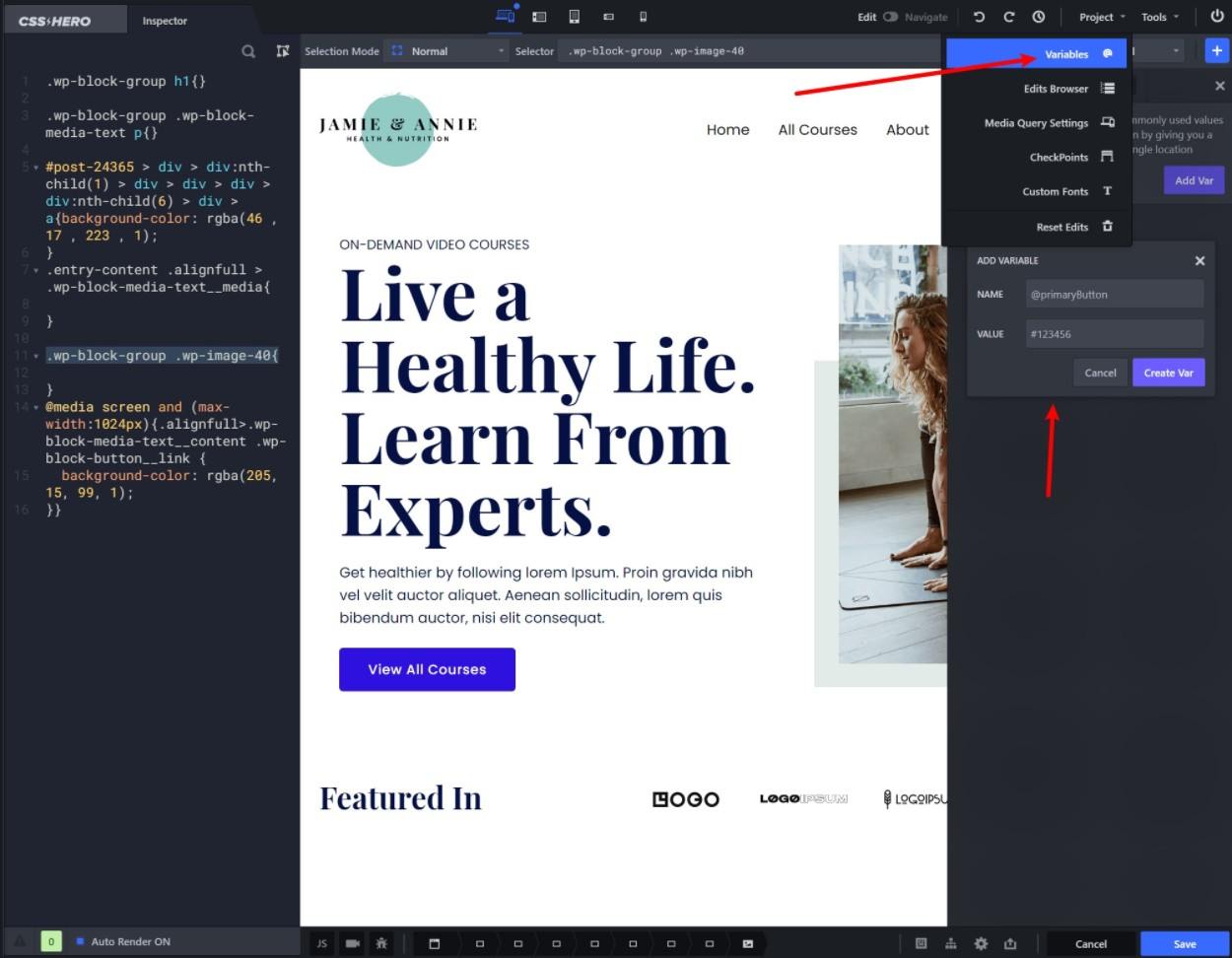Click the green 0 counter badge

coord(51,942)
